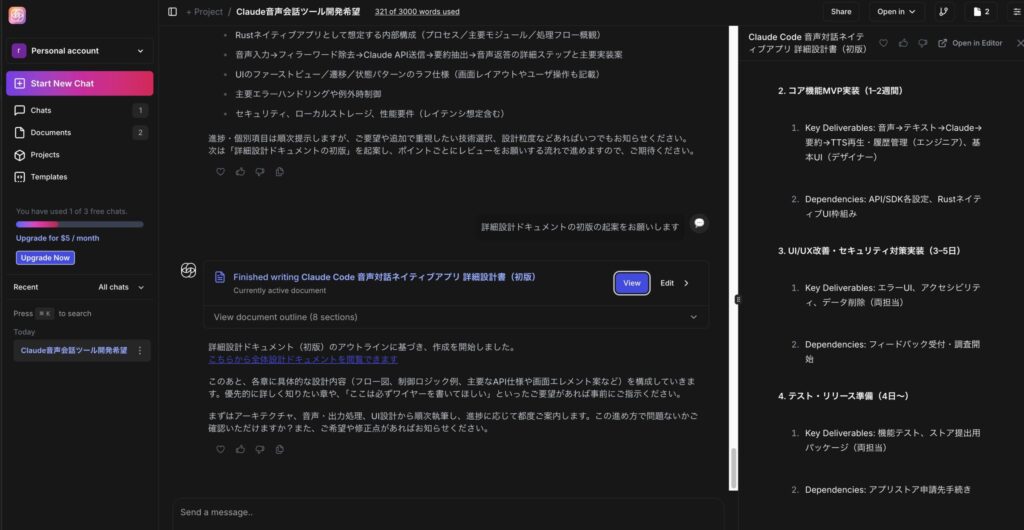Click the Personal account avatar icon

[x=19, y=51]
